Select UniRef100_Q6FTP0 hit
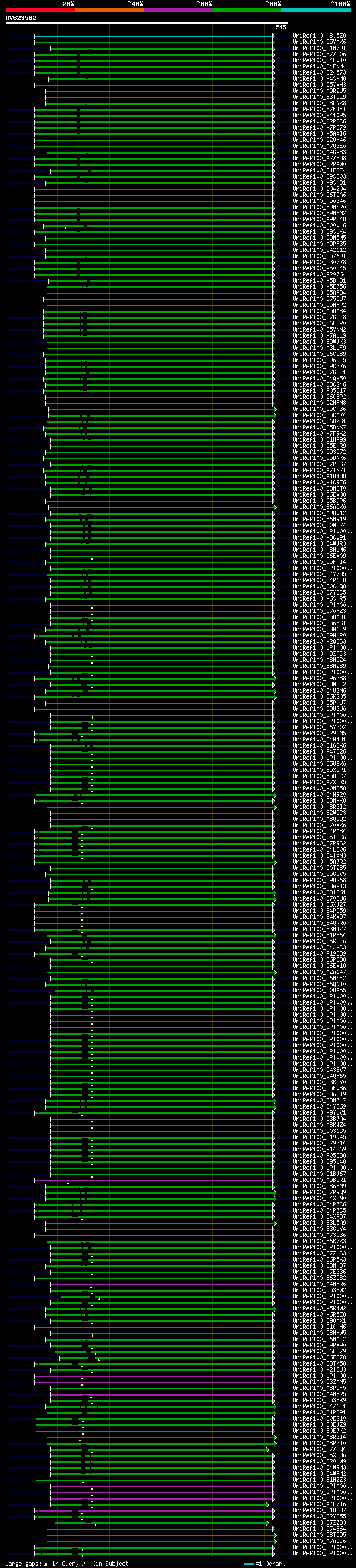The width and height of the screenshot is (356, 1568). point(319,323)
